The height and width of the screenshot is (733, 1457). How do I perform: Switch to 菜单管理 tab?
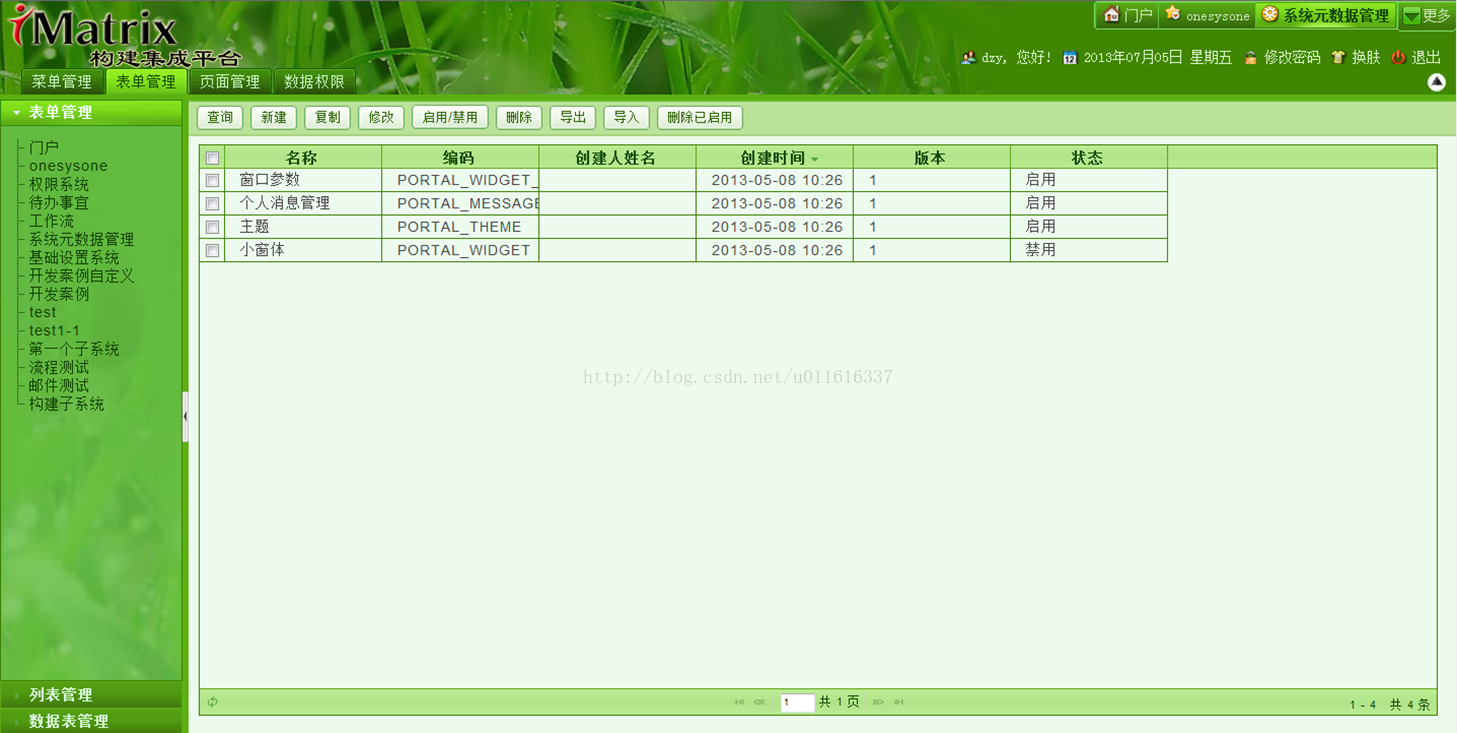(x=61, y=82)
